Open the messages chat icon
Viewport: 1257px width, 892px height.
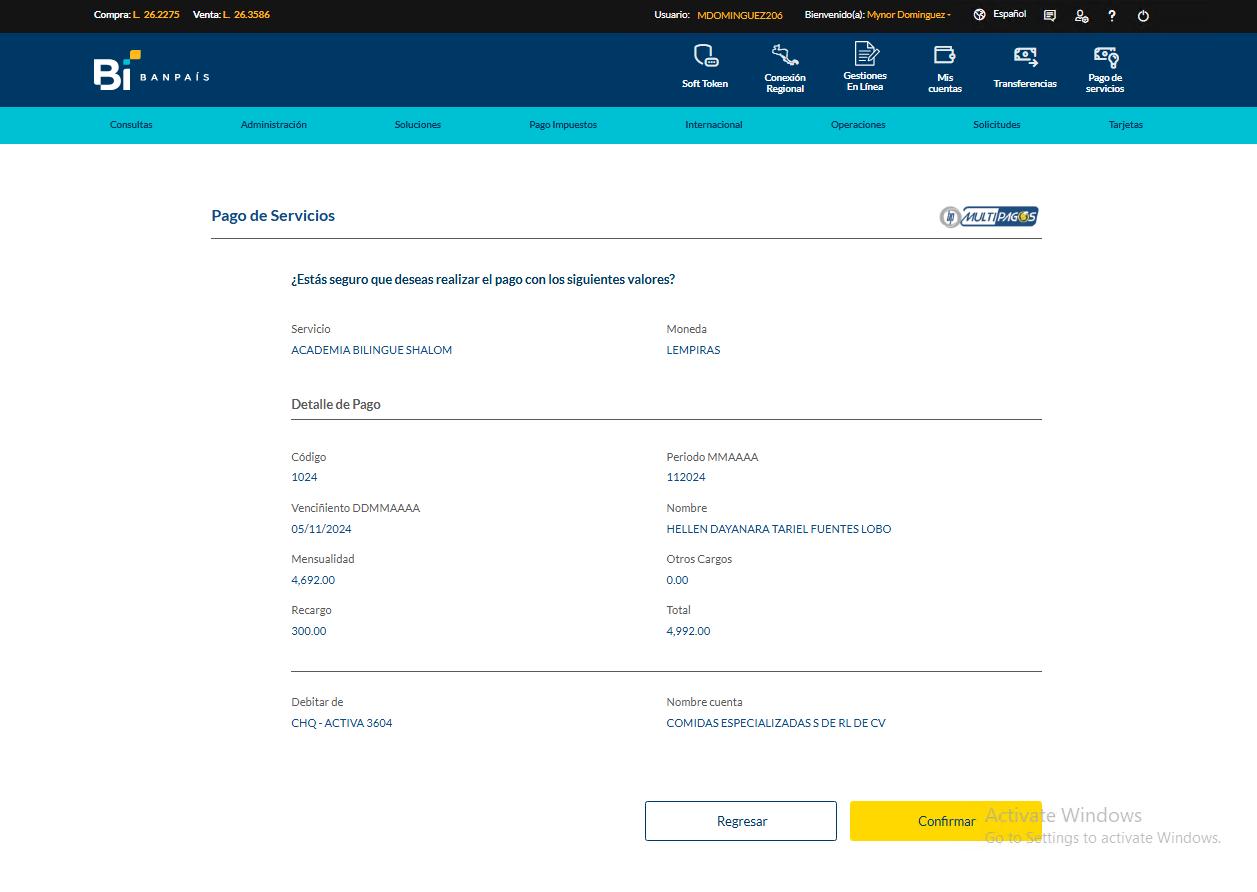coord(1049,16)
